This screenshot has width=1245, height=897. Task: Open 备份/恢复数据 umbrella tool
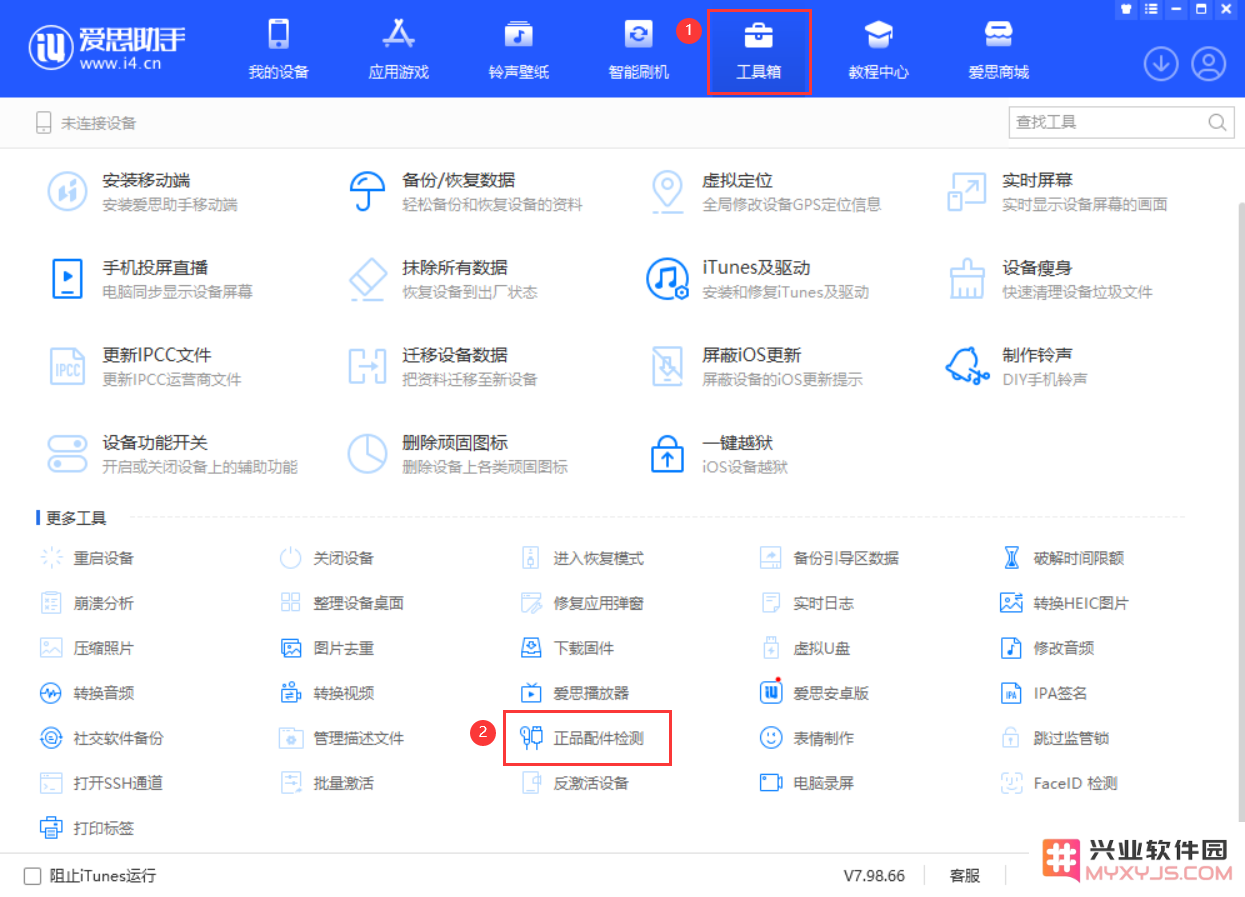pyautogui.click(x=465, y=191)
